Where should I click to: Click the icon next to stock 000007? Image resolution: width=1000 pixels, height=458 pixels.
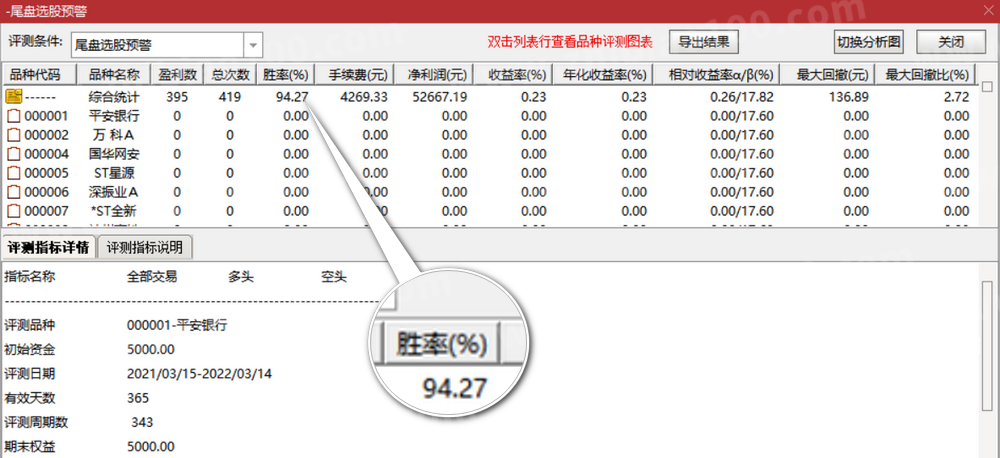pos(14,211)
